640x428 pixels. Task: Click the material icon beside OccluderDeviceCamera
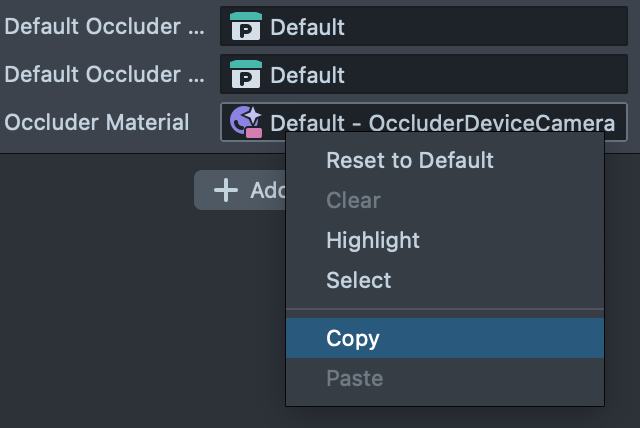pos(245,122)
